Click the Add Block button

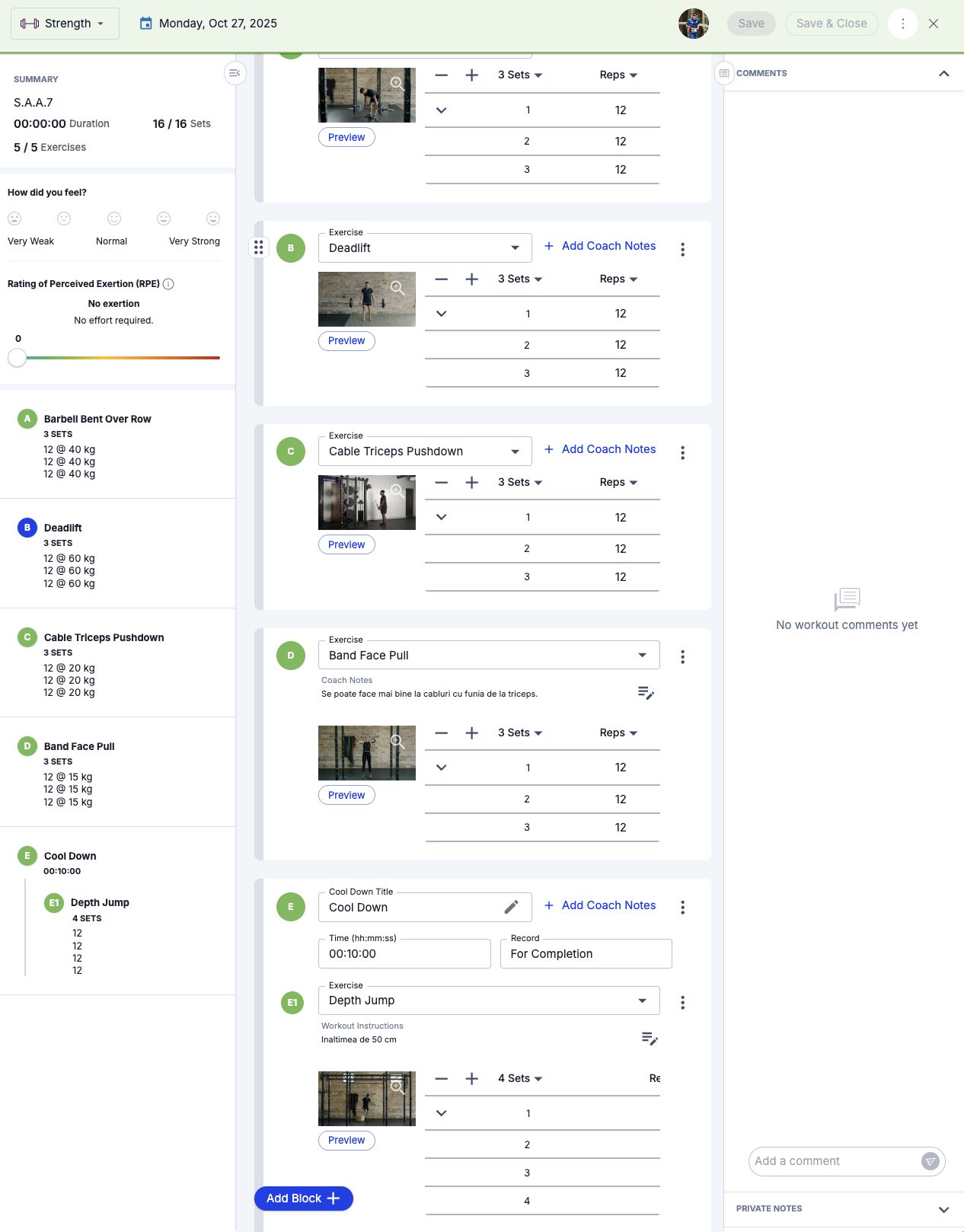point(303,1198)
